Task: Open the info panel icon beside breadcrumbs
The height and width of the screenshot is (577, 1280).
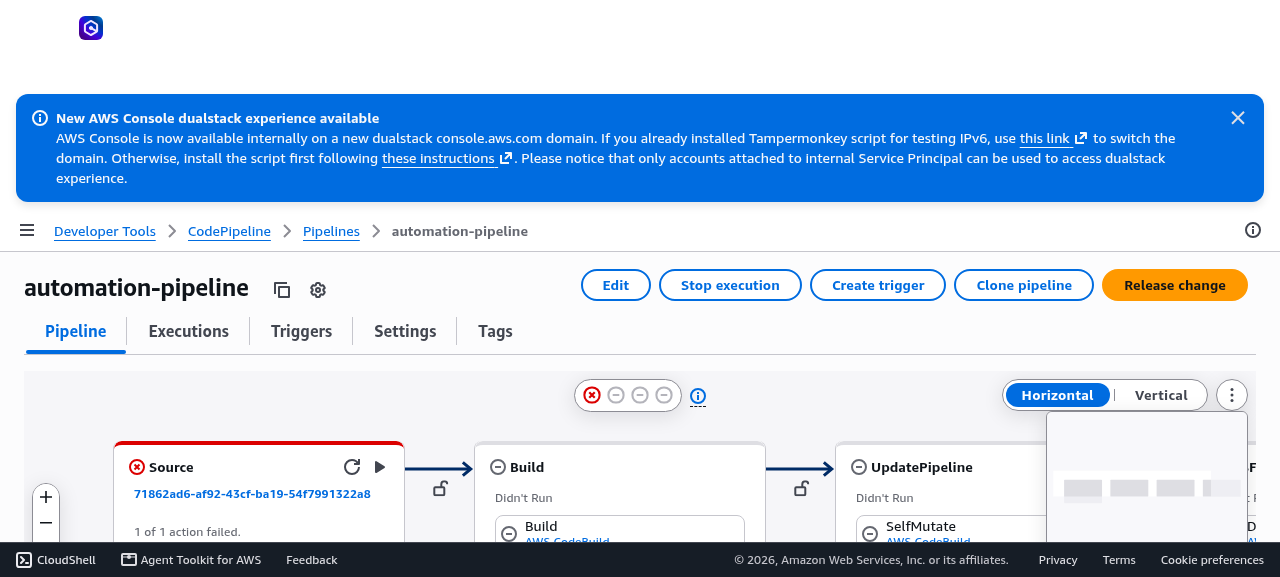Action: tap(1253, 230)
